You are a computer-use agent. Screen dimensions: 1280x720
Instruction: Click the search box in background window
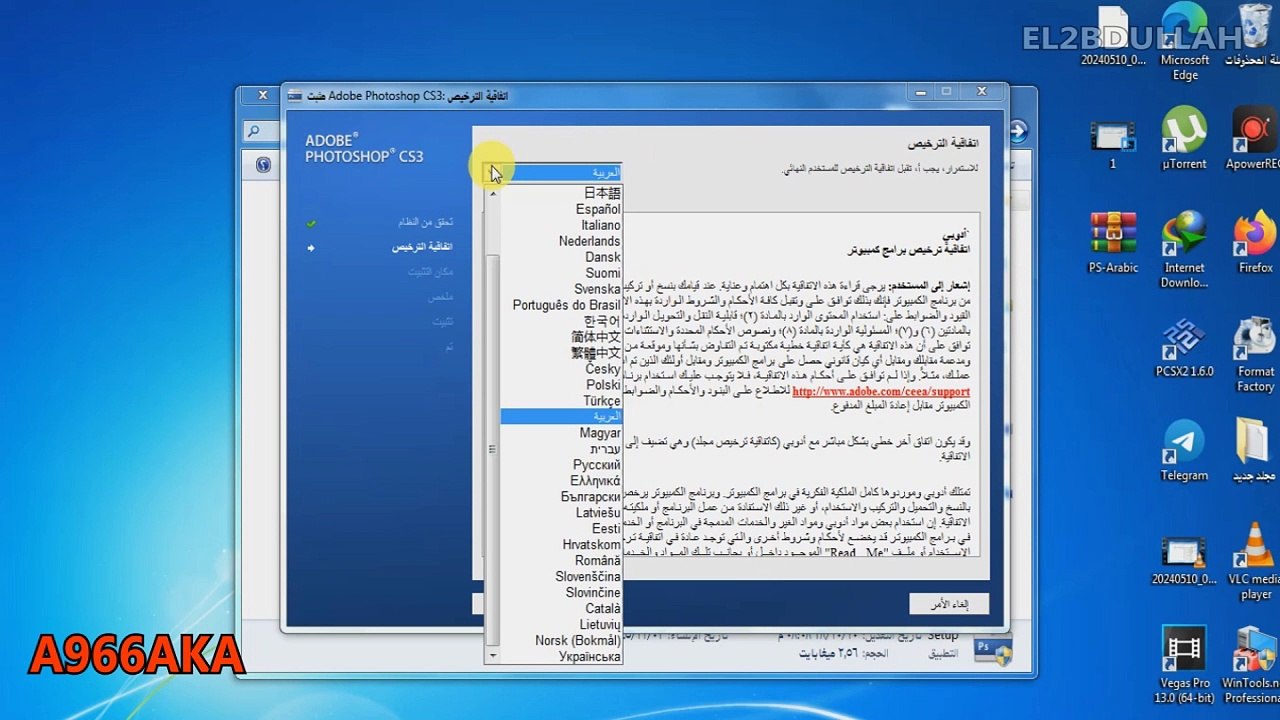[x=262, y=132]
